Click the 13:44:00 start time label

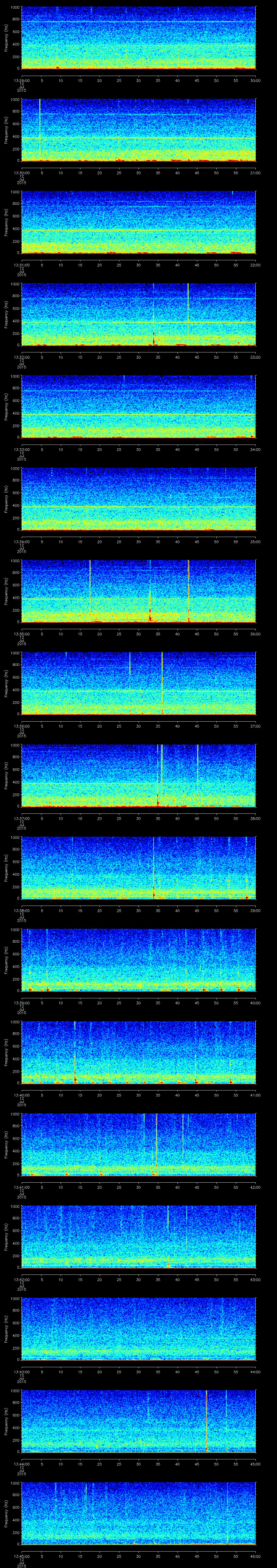[21, 1463]
